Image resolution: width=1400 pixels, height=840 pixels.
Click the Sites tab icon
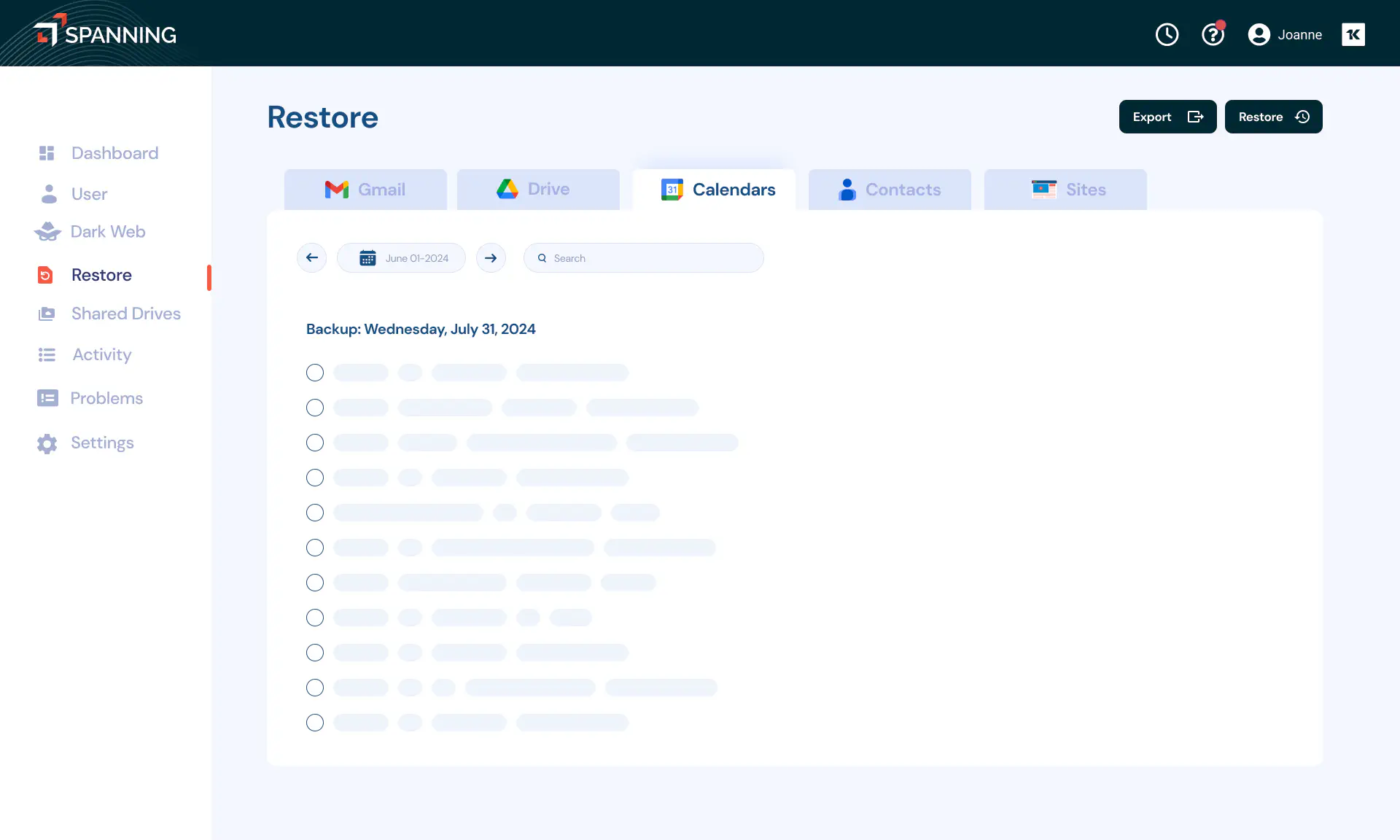point(1044,189)
